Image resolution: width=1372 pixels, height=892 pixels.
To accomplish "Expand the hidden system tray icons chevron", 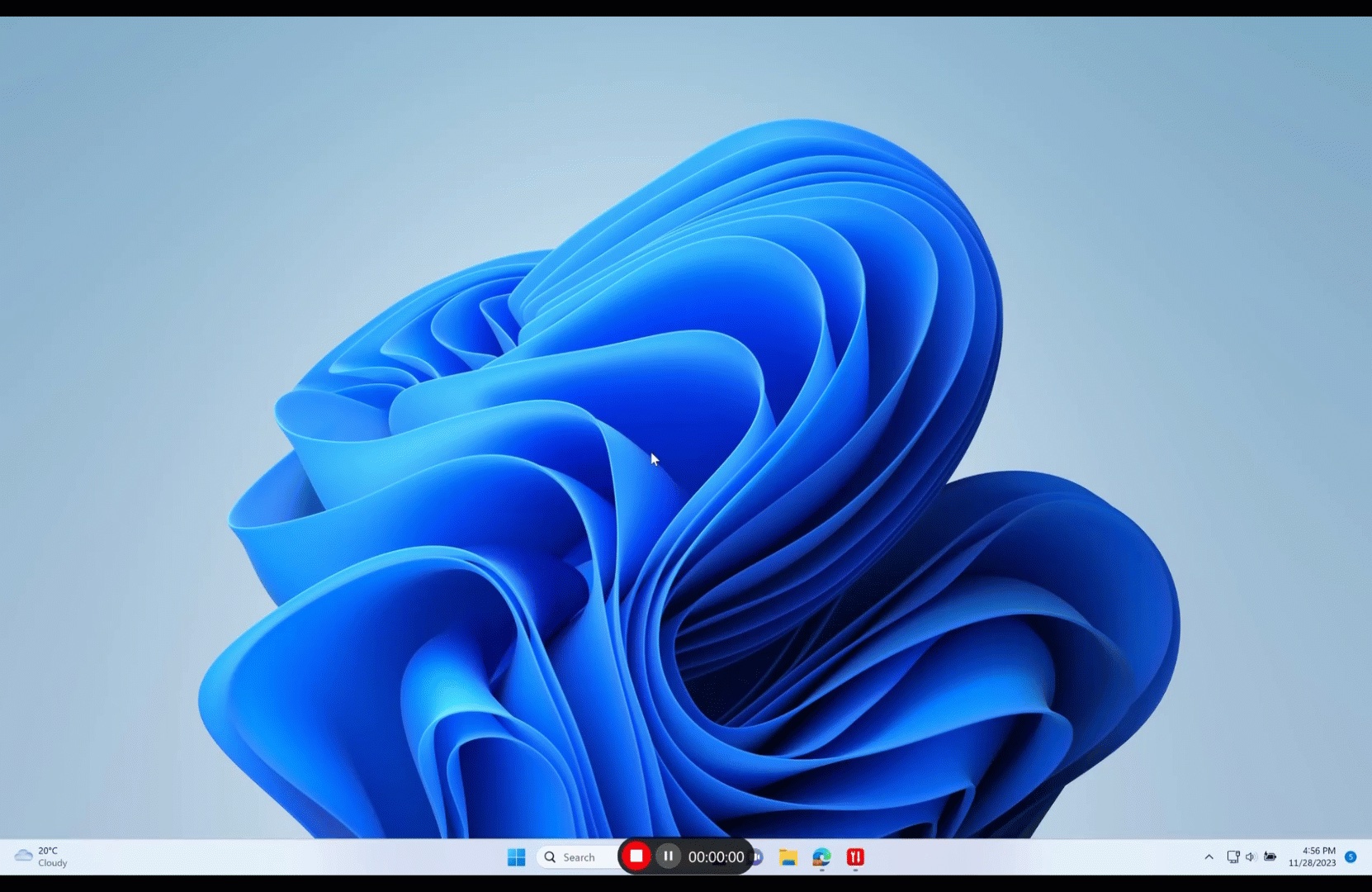I will point(1209,857).
